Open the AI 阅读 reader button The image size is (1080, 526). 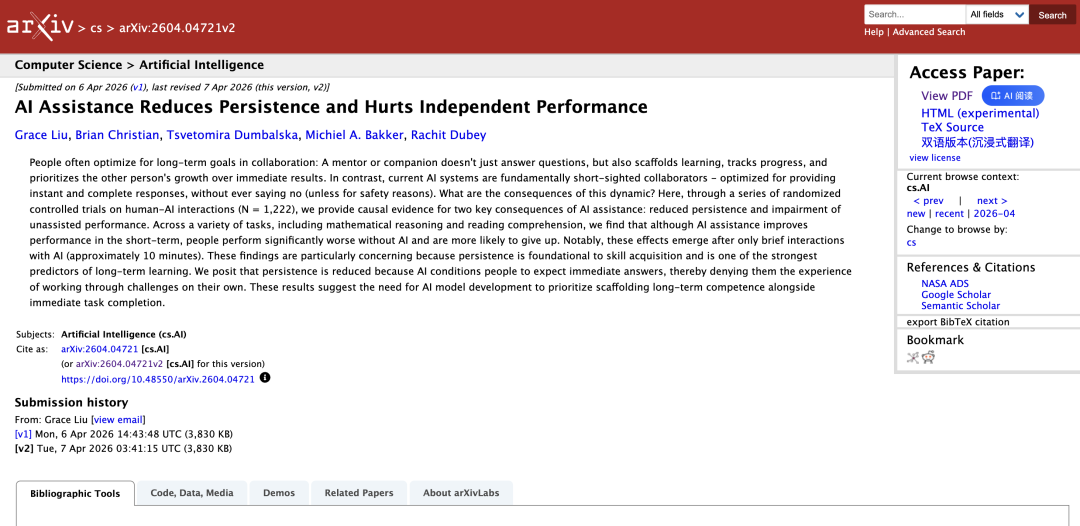[x=1012, y=96]
